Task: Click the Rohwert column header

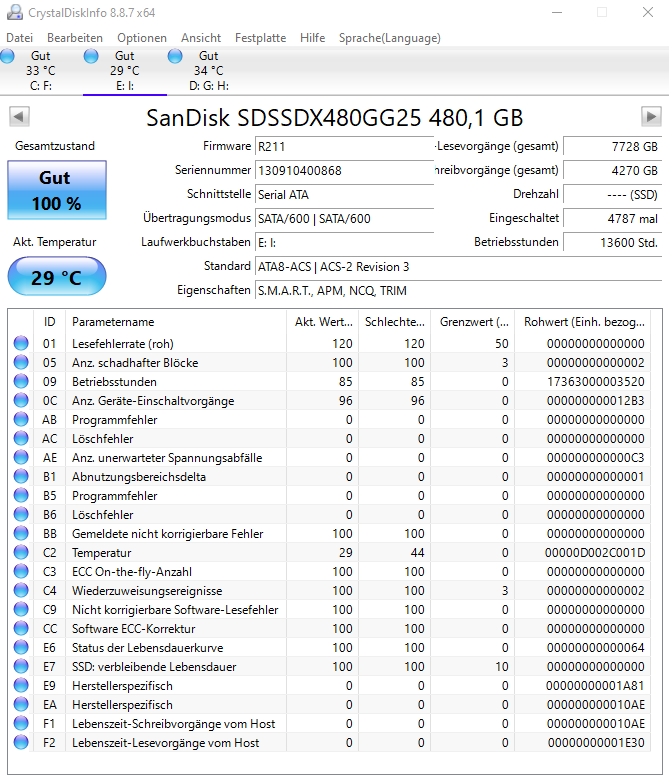Action: click(x=584, y=322)
